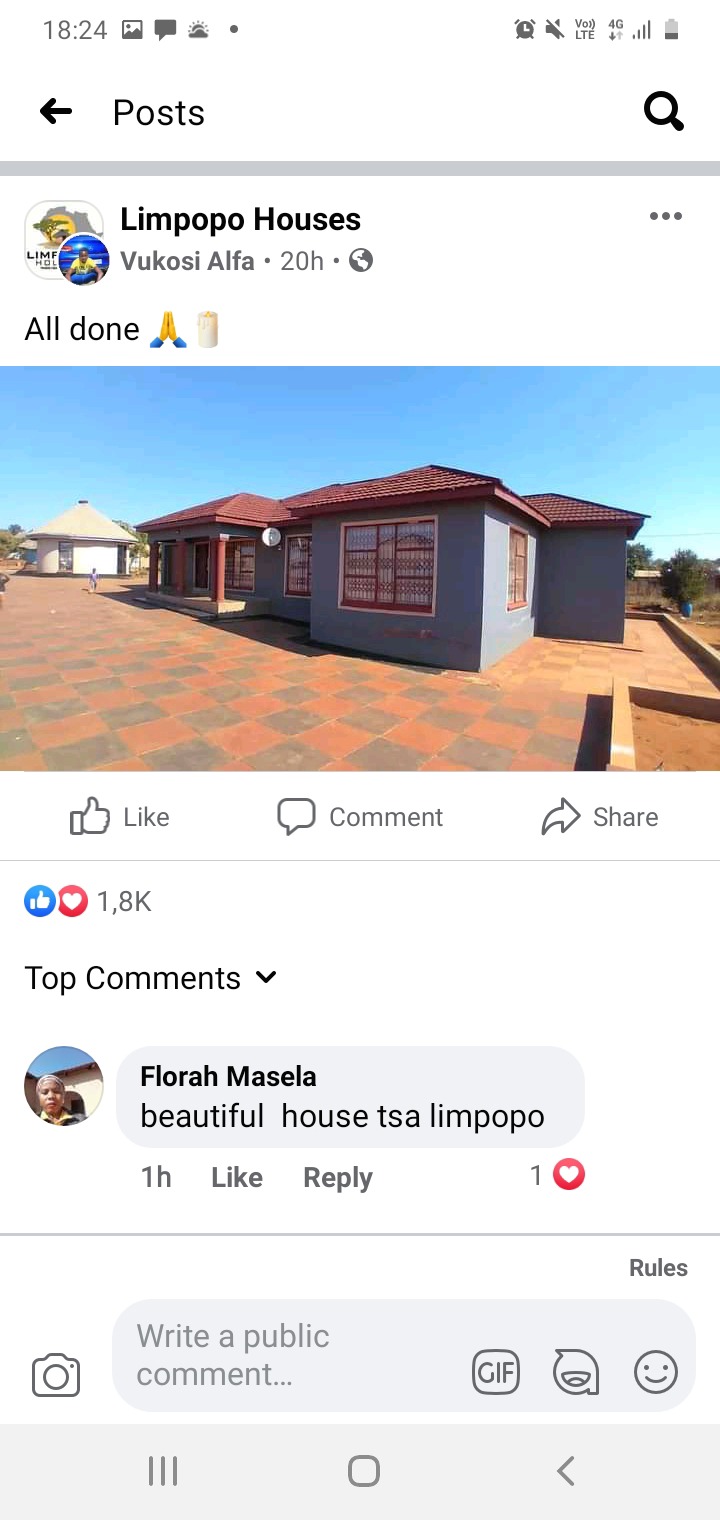Screen dimensions: 720x1520
Task: Tap the globe public privacy icon
Action: (x=361, y=261)
